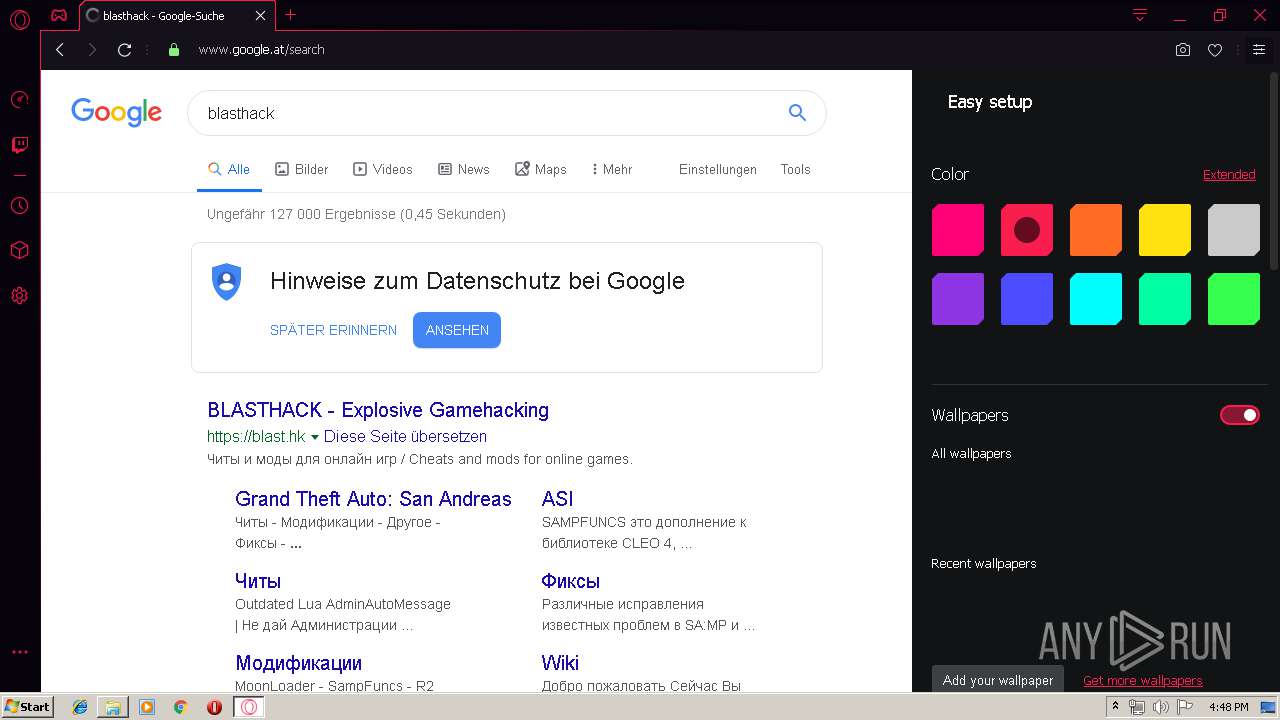Pick the cyan color swatch
This screenshot has width=1280, height=720.
[1096, 299]
